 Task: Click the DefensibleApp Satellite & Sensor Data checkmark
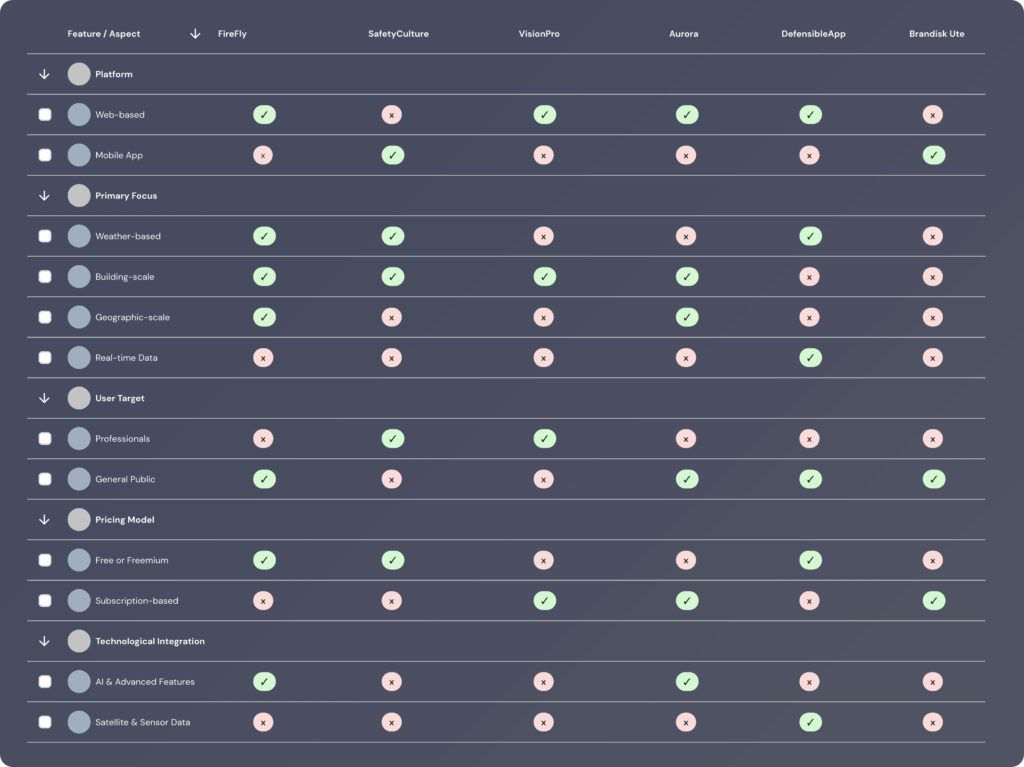pyautogui.click(x=810, y=723)
